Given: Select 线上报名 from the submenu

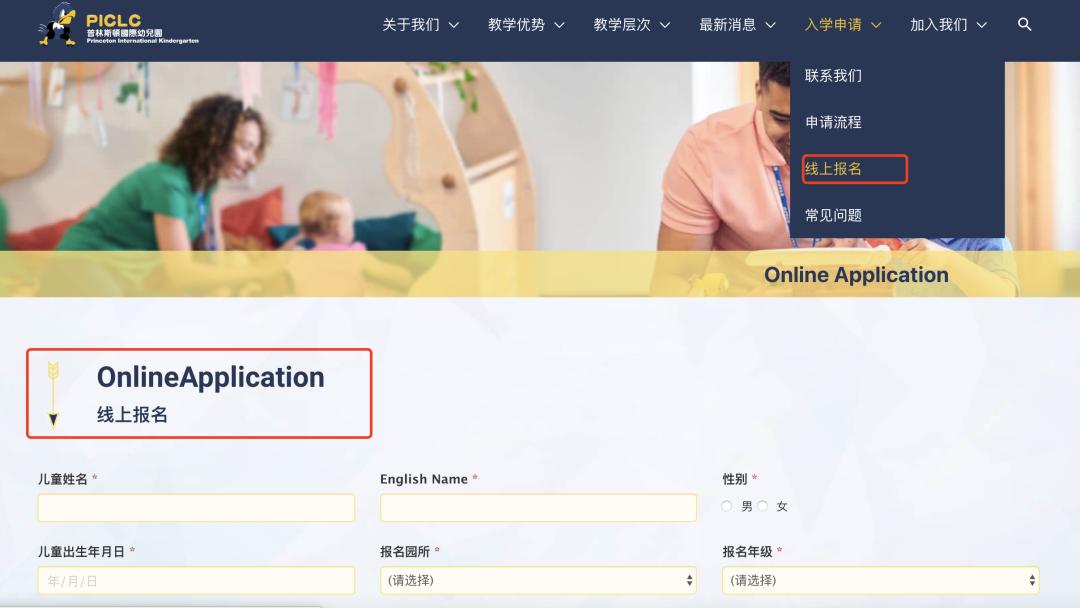Looking at the screenshot, I should pos(834,169).
